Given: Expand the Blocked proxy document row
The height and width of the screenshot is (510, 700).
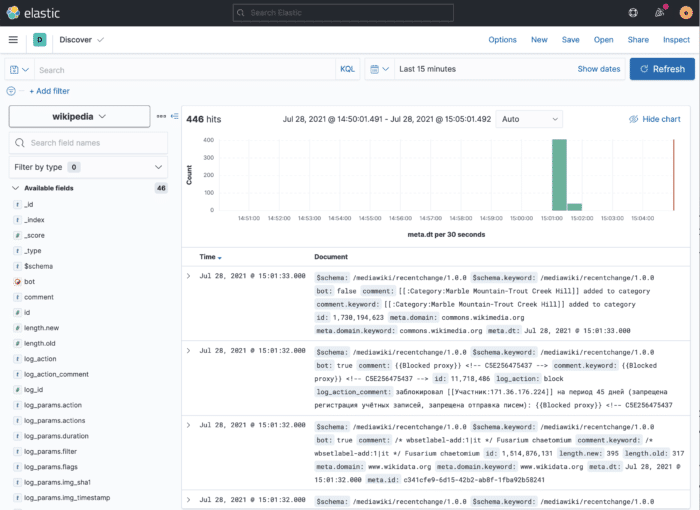Looking at the screenshot, I should (188, 351).
